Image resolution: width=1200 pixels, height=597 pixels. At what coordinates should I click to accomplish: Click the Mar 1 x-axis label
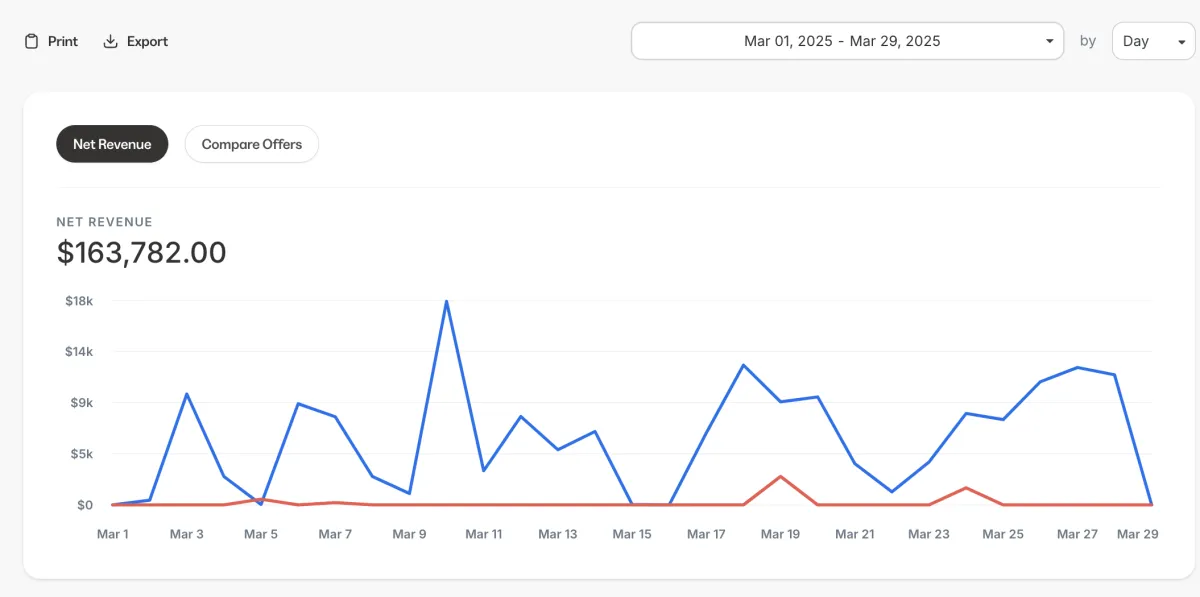112,534
